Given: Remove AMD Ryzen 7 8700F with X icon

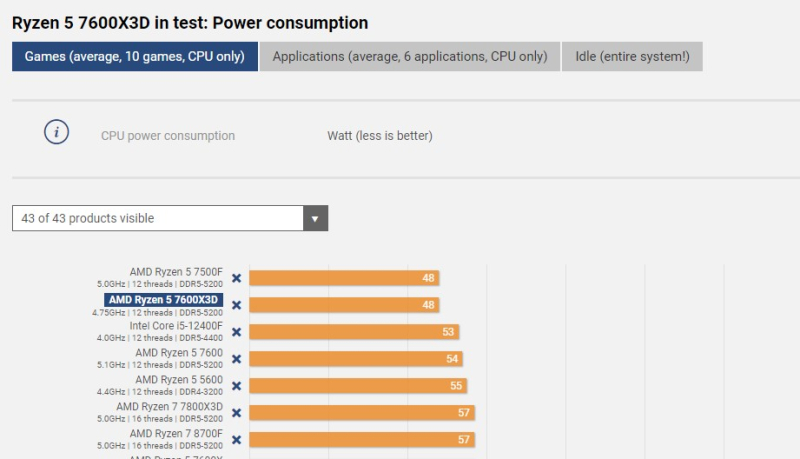Looking at the screenshot, I should coord(236,439).
